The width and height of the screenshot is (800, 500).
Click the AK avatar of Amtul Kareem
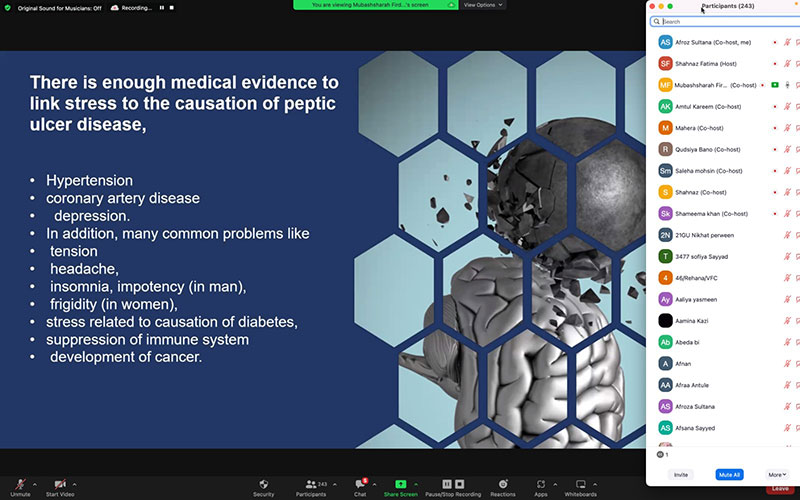pos(665,107)
